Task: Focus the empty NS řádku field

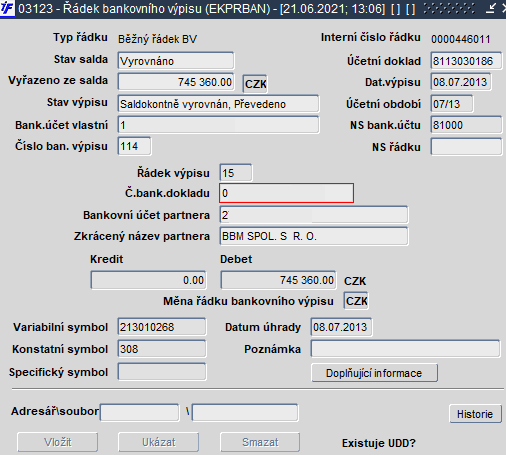Action: point(466,147)
